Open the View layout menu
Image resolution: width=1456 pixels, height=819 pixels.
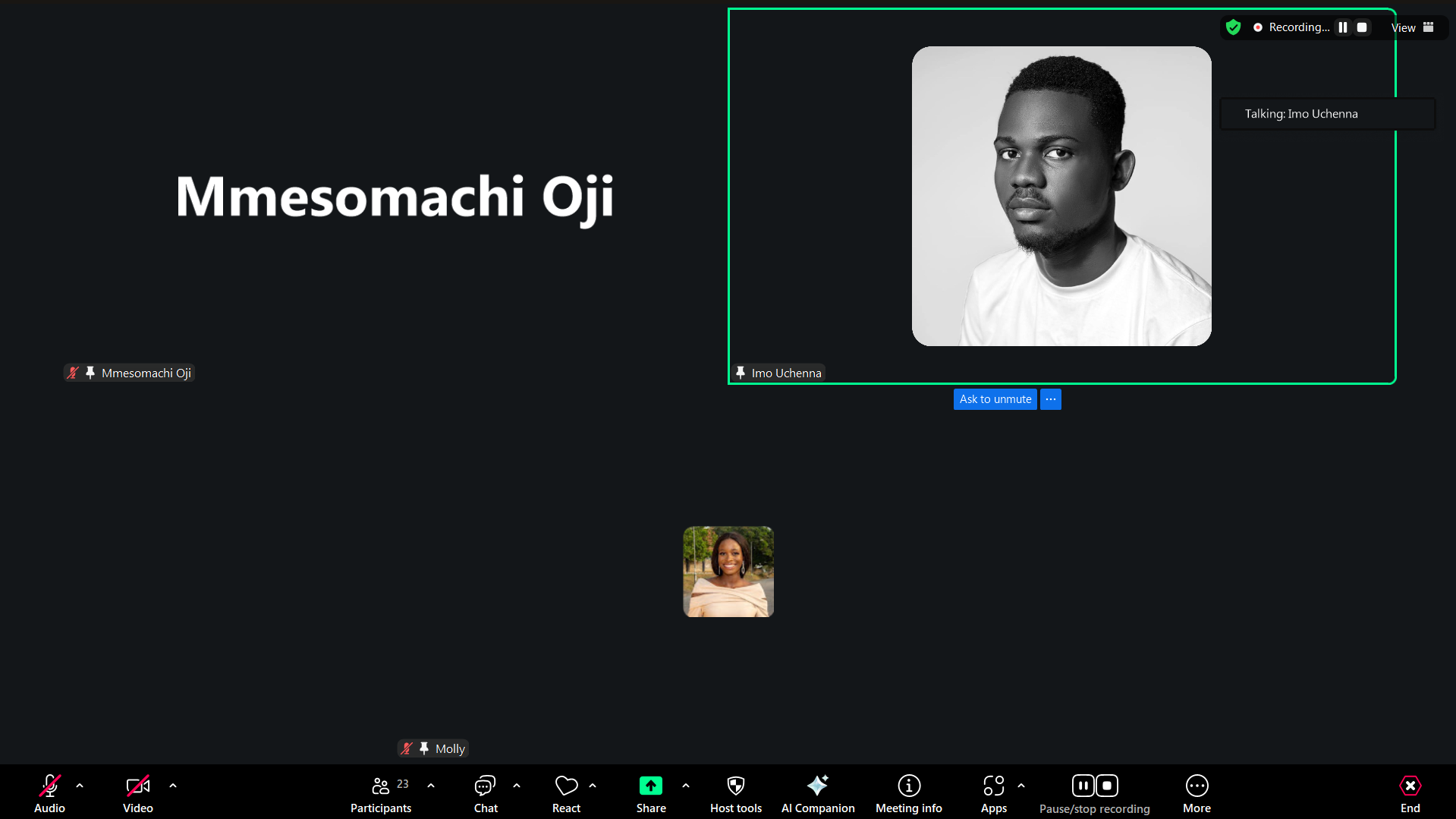click(x=1412, y=27)
